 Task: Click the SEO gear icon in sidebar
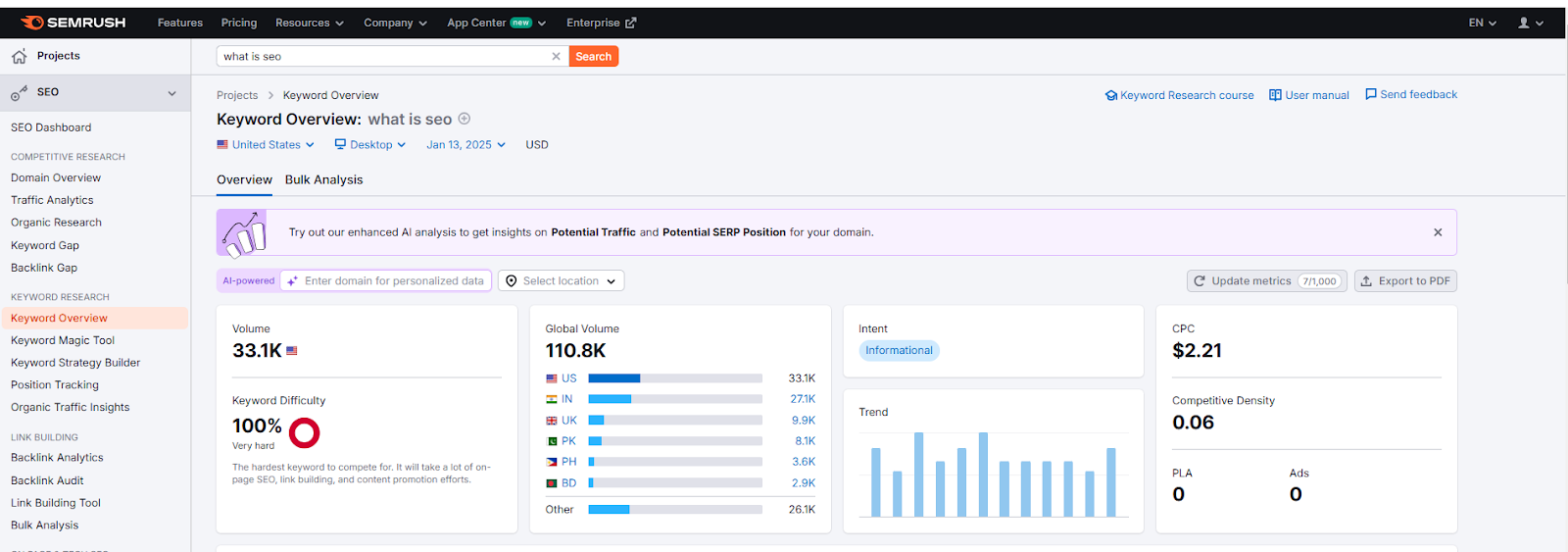tap(19, 93)
